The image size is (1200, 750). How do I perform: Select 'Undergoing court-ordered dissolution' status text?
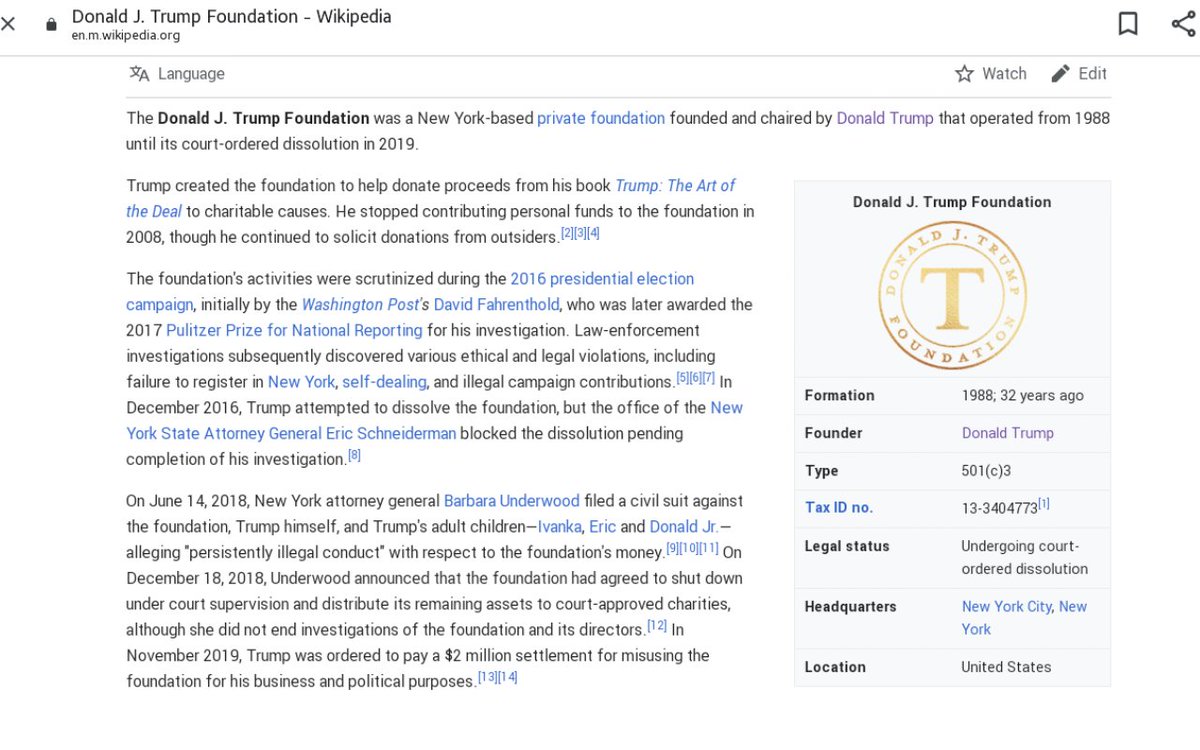[x=1025, y=558]
